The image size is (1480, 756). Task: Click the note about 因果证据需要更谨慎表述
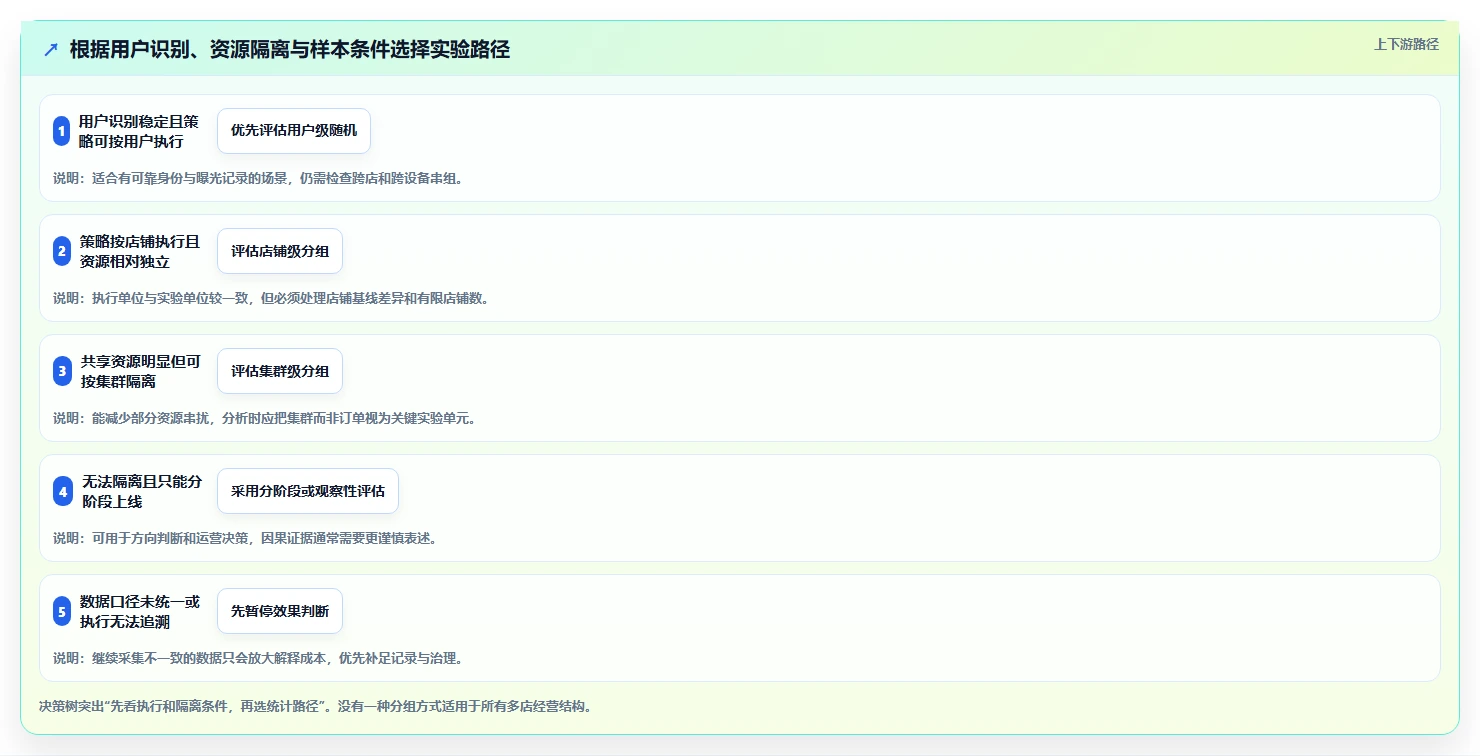coord(245,538)
